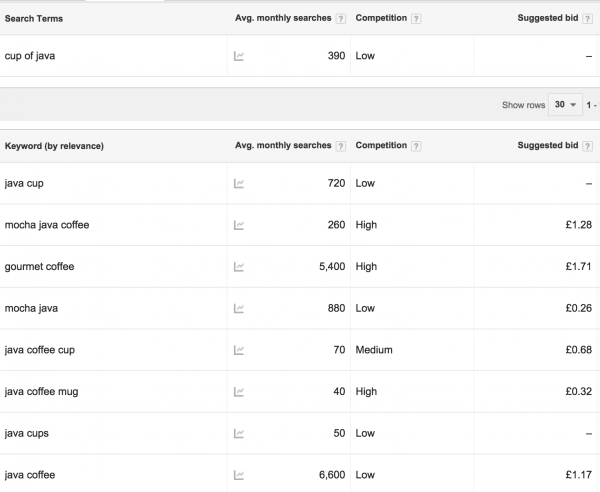Screen dimensions: 600x492
Task: Open trend chart icon for java coffee row
Action: click(239, 476)
